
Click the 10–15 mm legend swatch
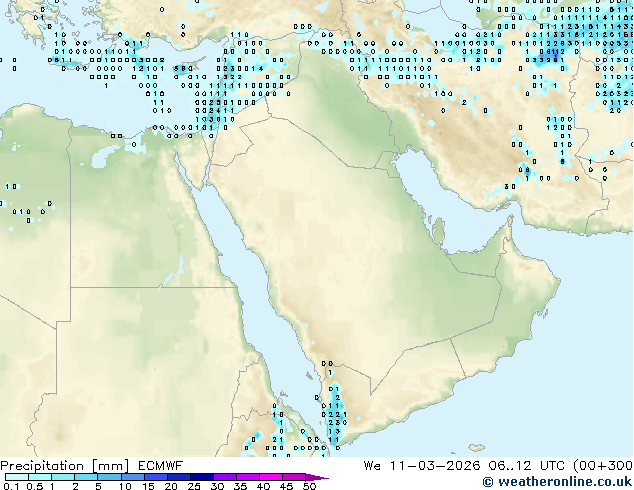133,477
